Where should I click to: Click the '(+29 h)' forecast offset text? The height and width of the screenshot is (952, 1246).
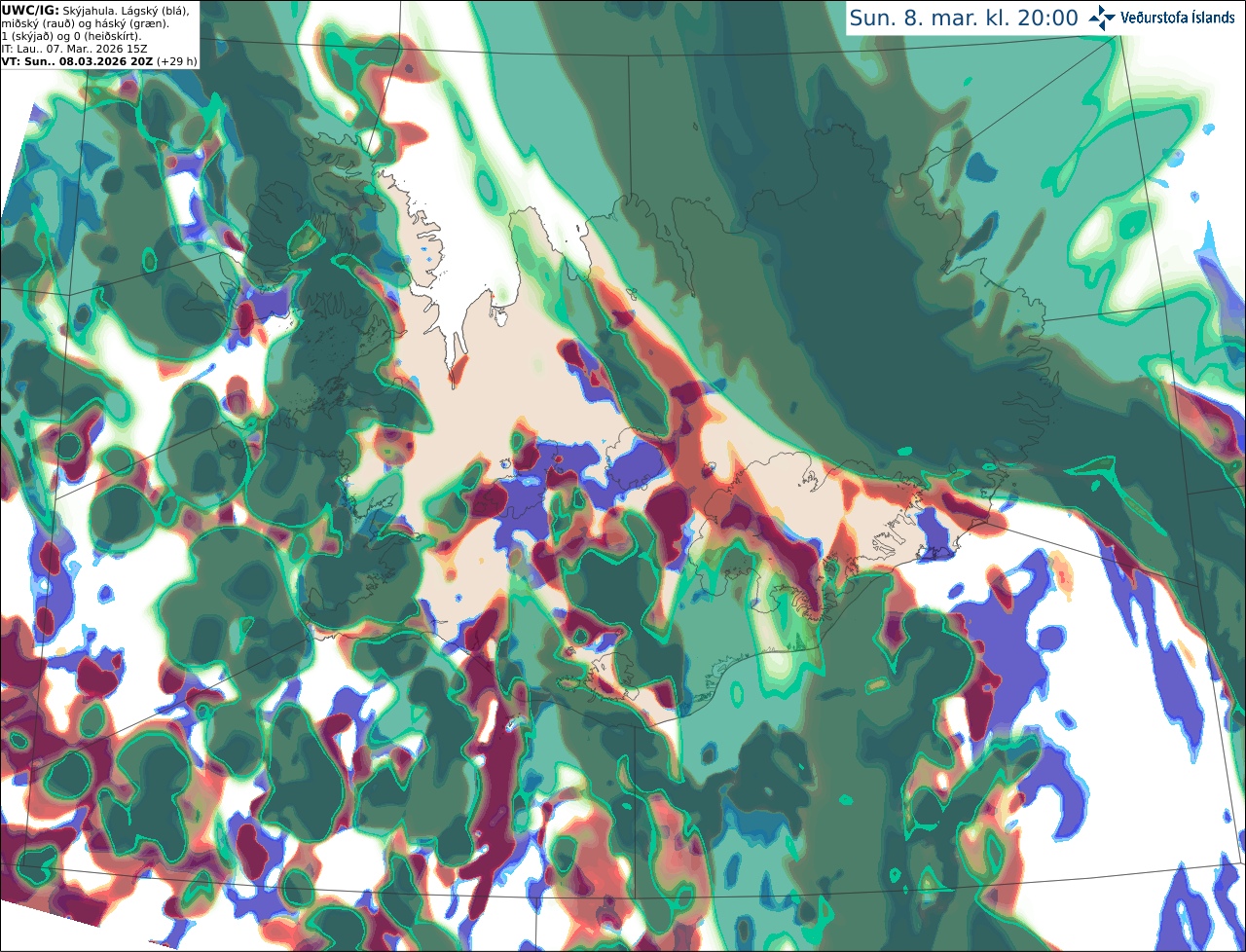[176, 61]
